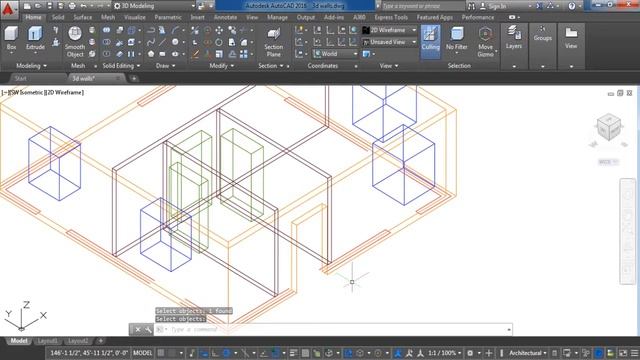Open the Architectural units dropdown in status bar
Screen dimensions: 640x360
[527, 353]
